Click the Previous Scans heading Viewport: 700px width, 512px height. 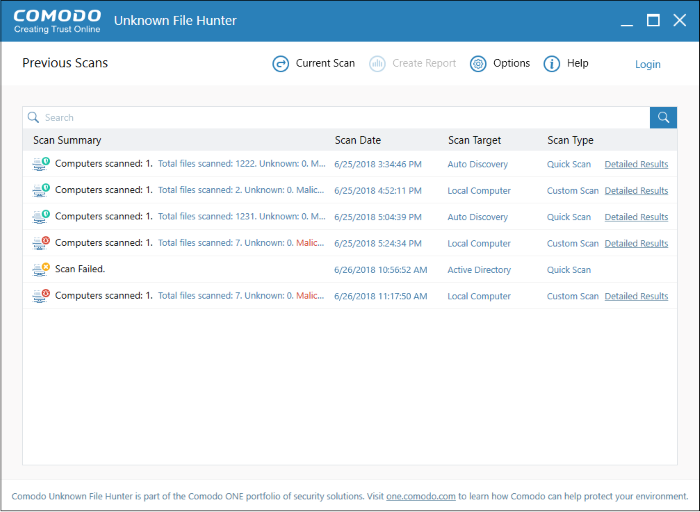pyautogui.click(x=65, y=63)
